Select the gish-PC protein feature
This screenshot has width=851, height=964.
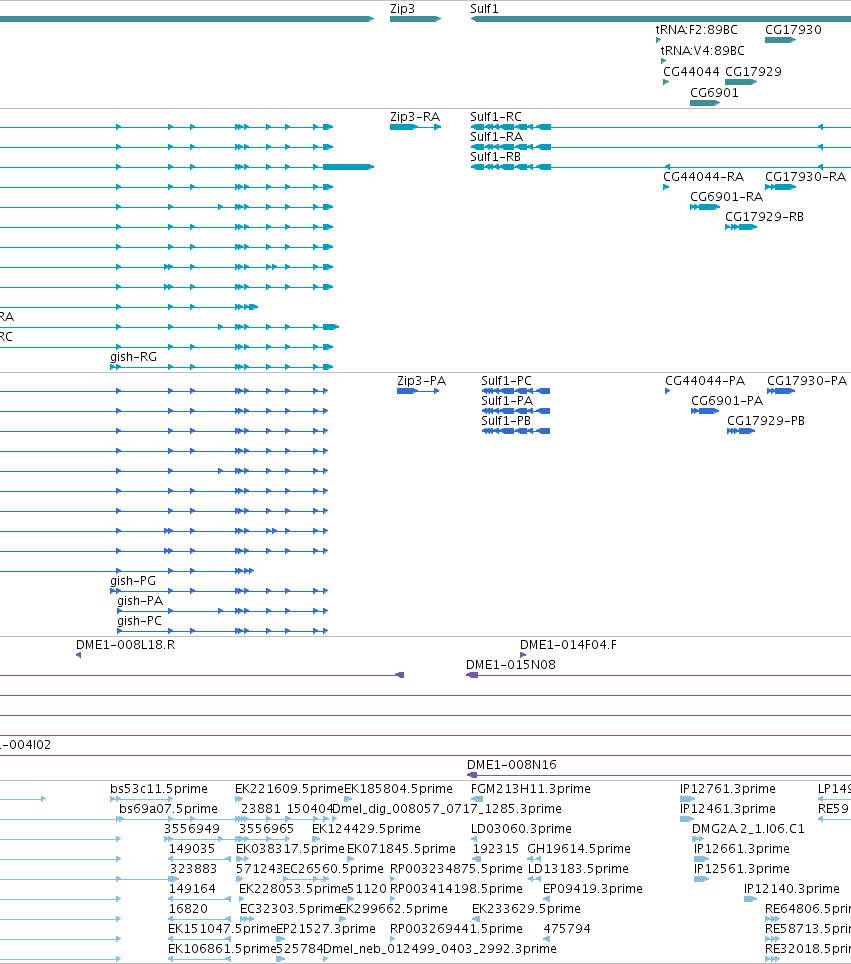coord(223,631)
